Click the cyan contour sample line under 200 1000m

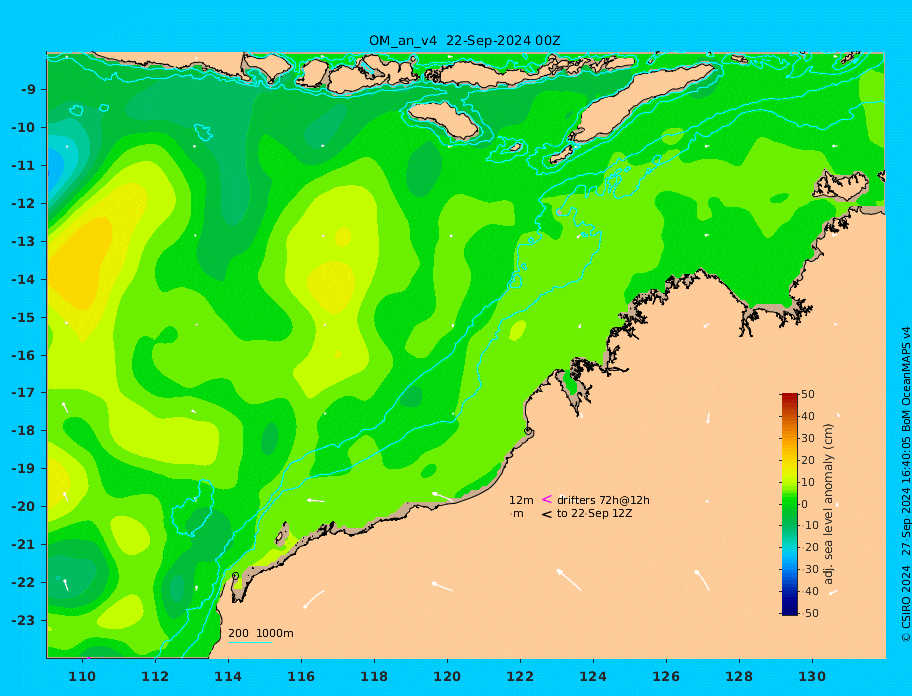click(250, 642)
